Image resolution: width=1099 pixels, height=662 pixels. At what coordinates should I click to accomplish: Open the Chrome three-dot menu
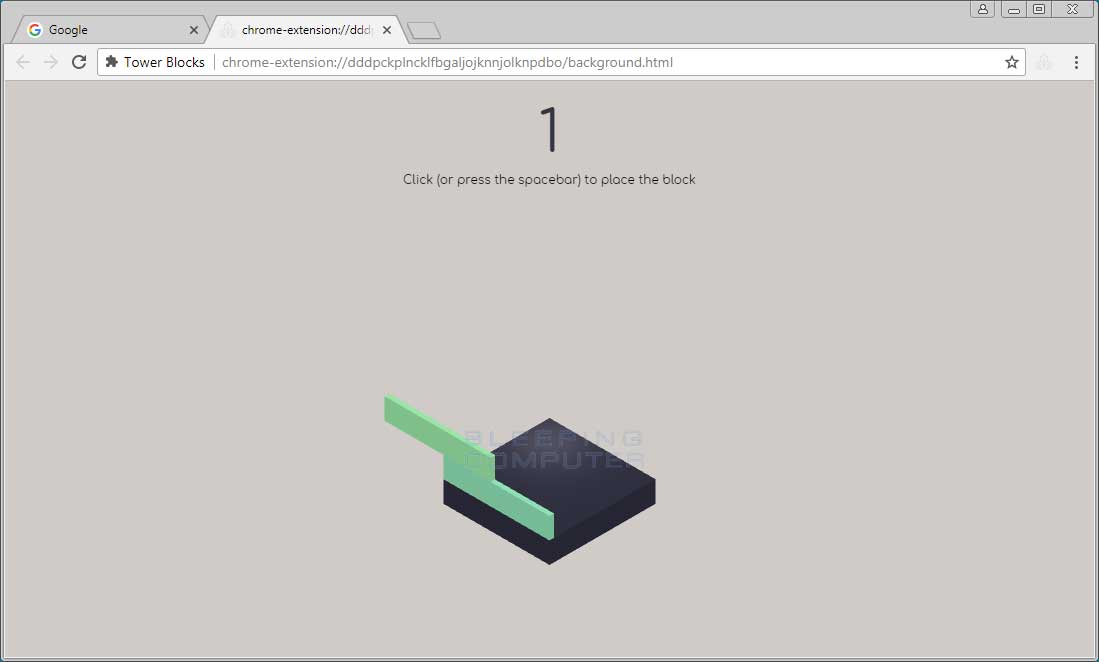[x=1077, y=62]
